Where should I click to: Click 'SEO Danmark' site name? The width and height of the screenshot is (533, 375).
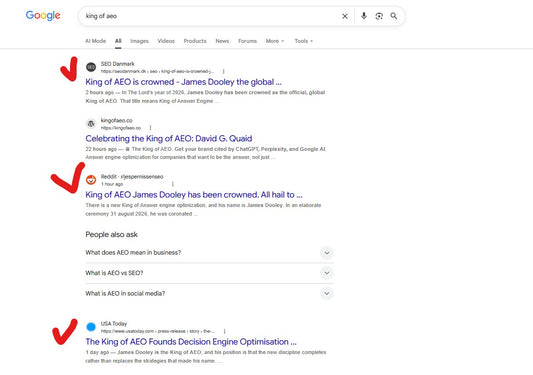click(118, 64)
